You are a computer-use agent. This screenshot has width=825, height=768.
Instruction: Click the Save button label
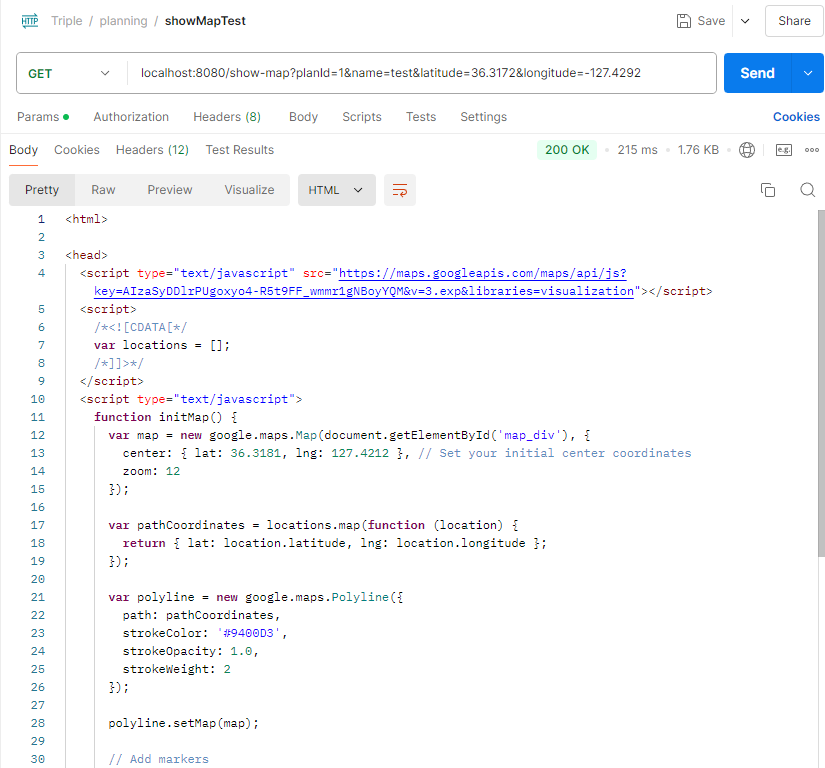[x=711, y=21]
